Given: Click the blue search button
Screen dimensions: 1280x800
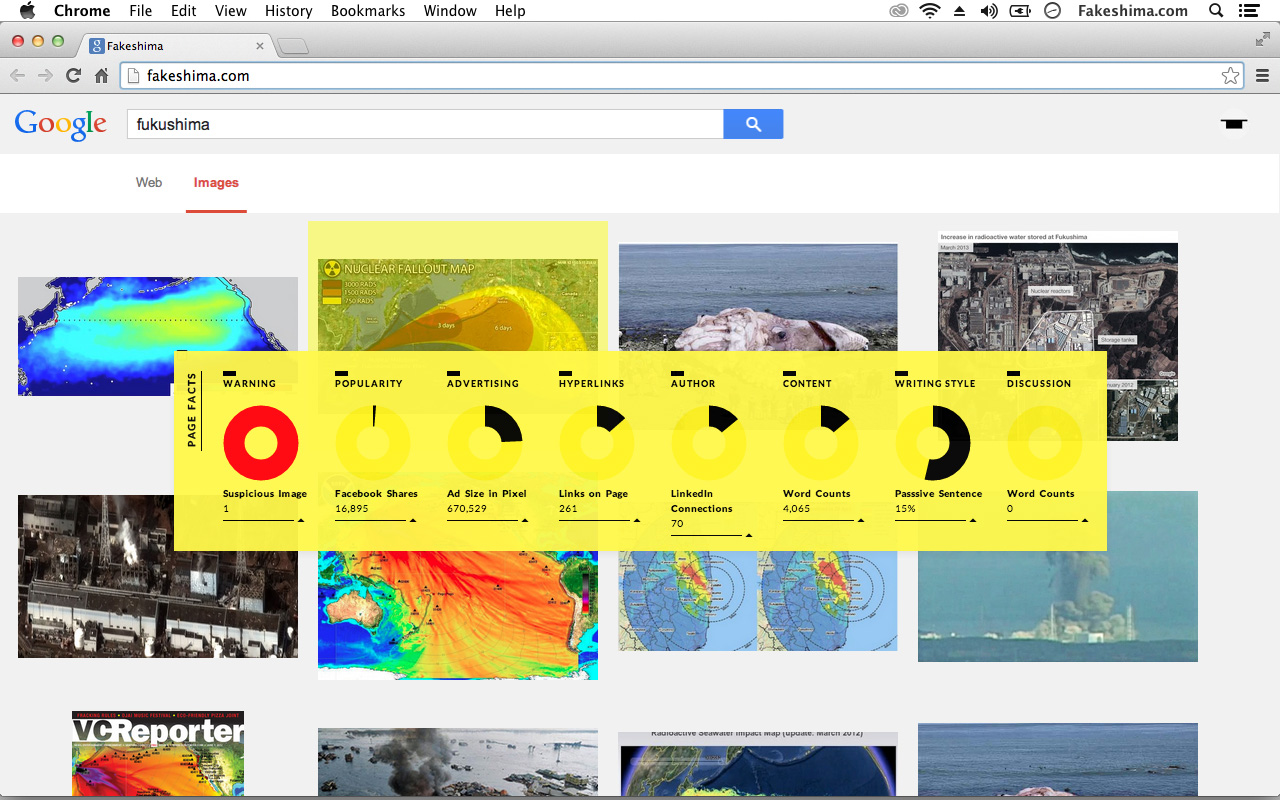Looking at the screenshot, I should coord(753,124).
